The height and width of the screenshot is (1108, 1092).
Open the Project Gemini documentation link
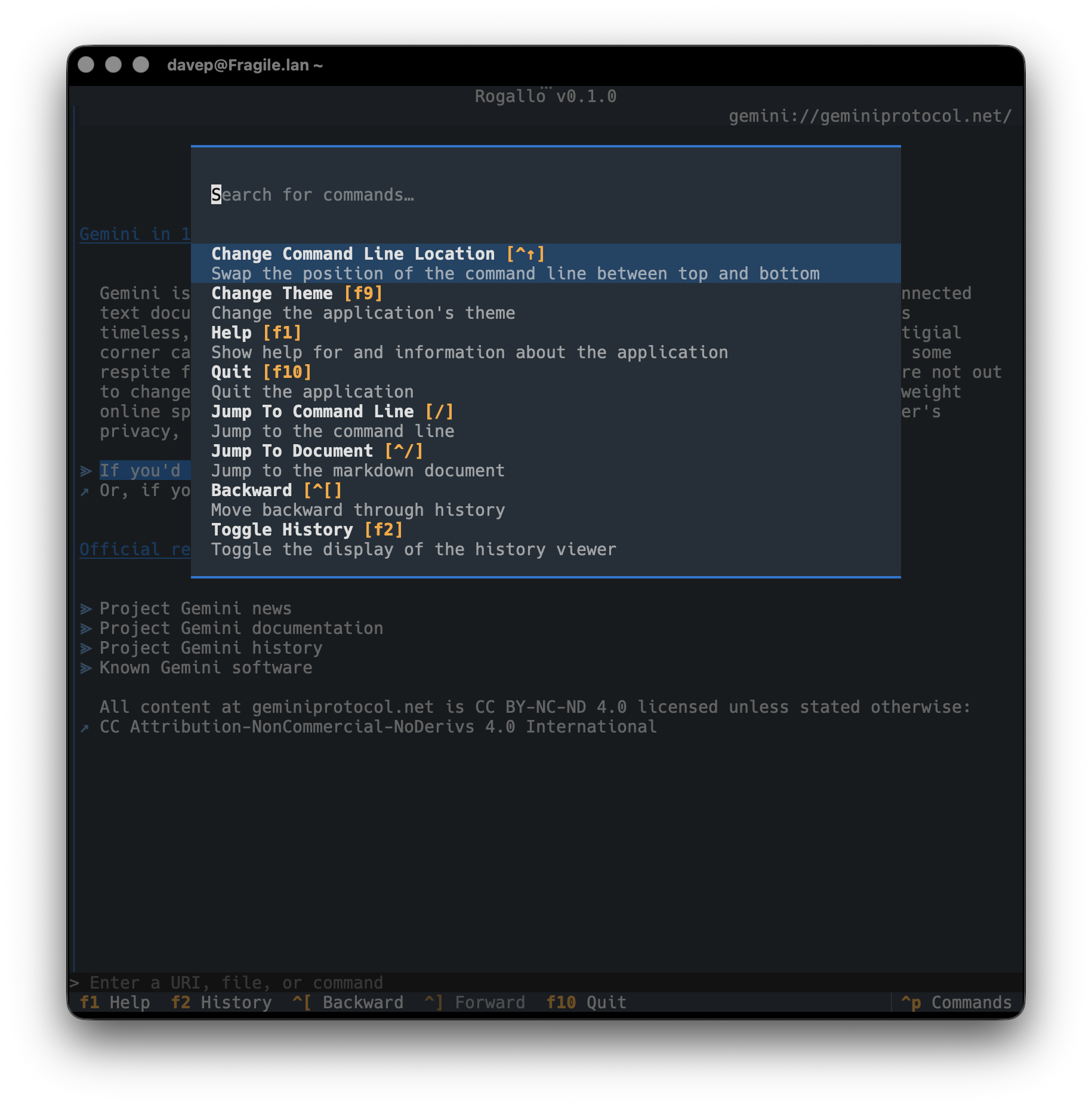tap(241, 628)
